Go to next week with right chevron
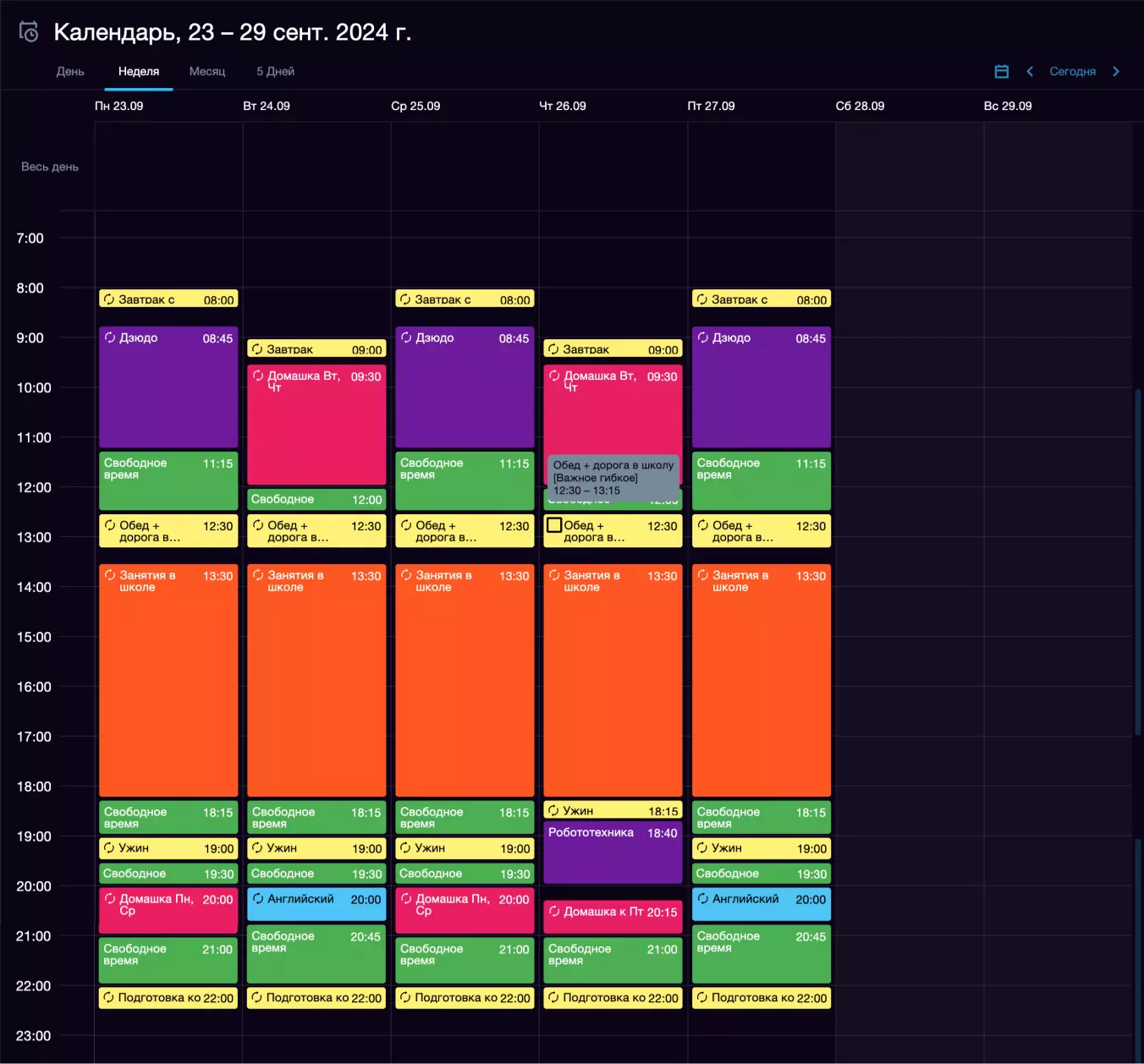This screenshot has height=1064, width=1144. (x=1116, y=72)
